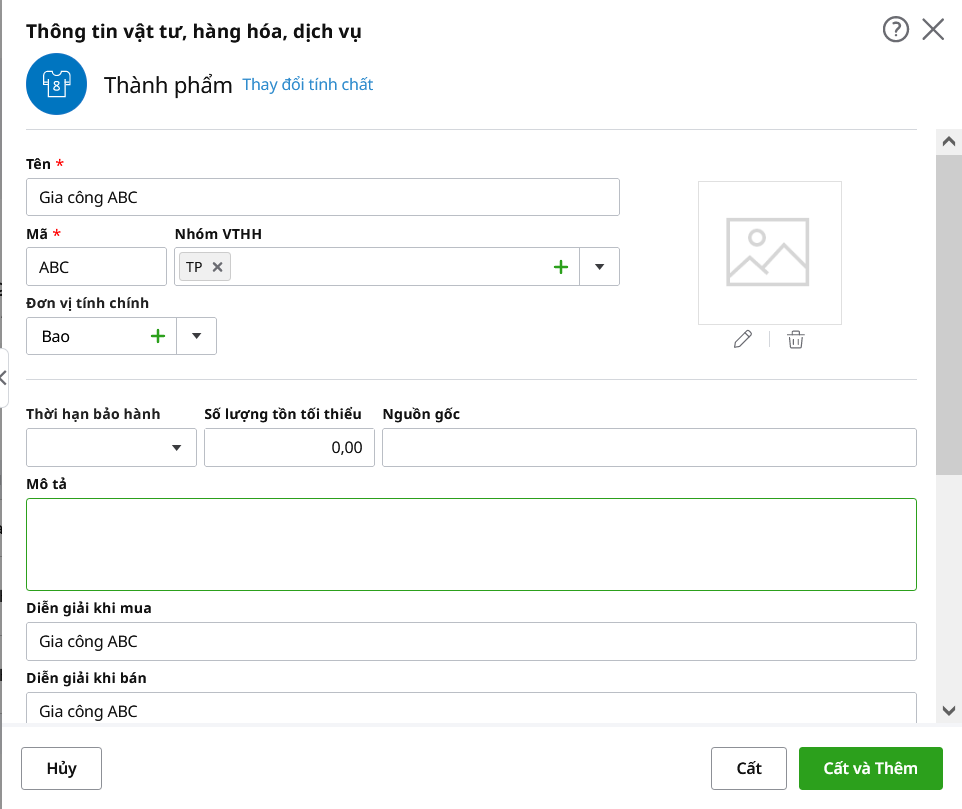This screenshot has width=962, height=809.
Task: Add new unit with green plus icon
Action: click(x=157, y=336)
